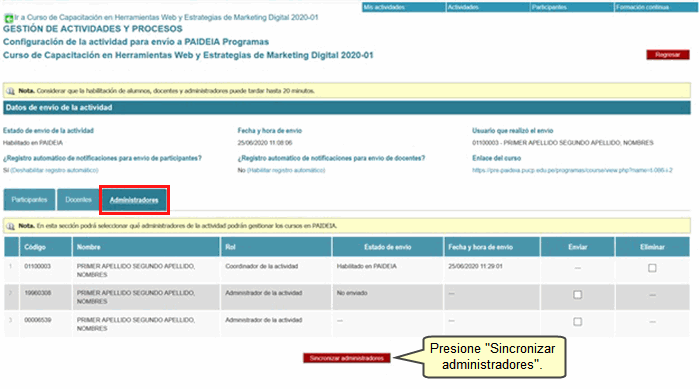This screenshot has width=700, height=389.
Task: Open the Mis actividades menu
Action: coord(404,7)
